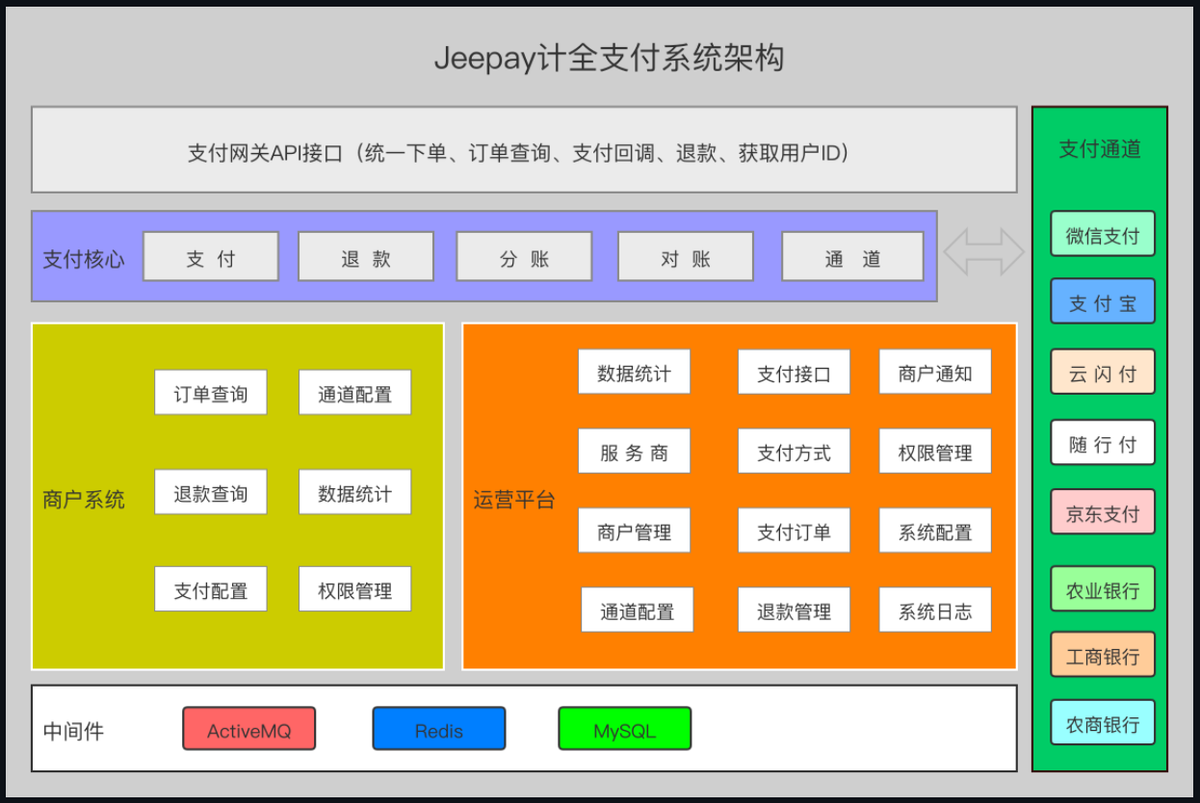Select 通道配置 in the 商户系统 panel
Viewport: 1200px width, 803px height.
[355, 393]
